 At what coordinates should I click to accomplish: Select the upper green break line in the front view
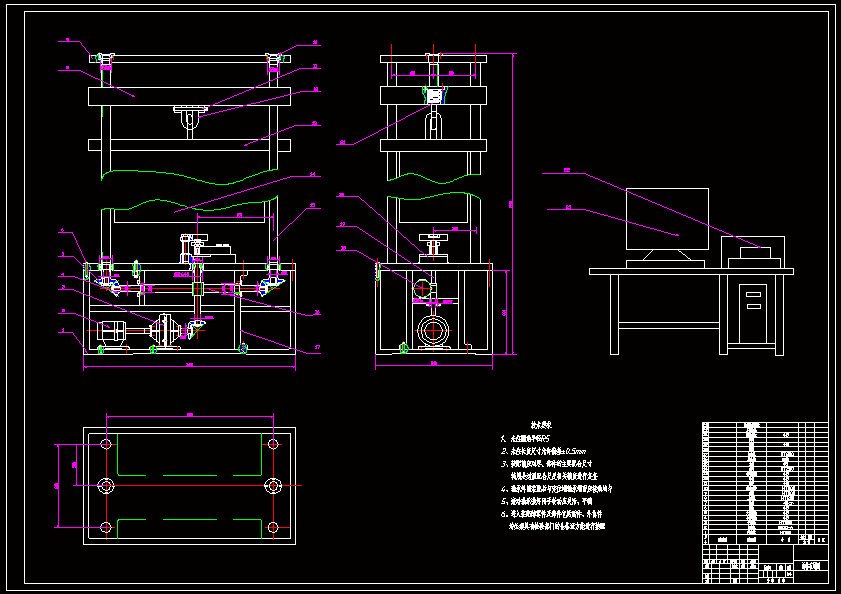[189, 177]
